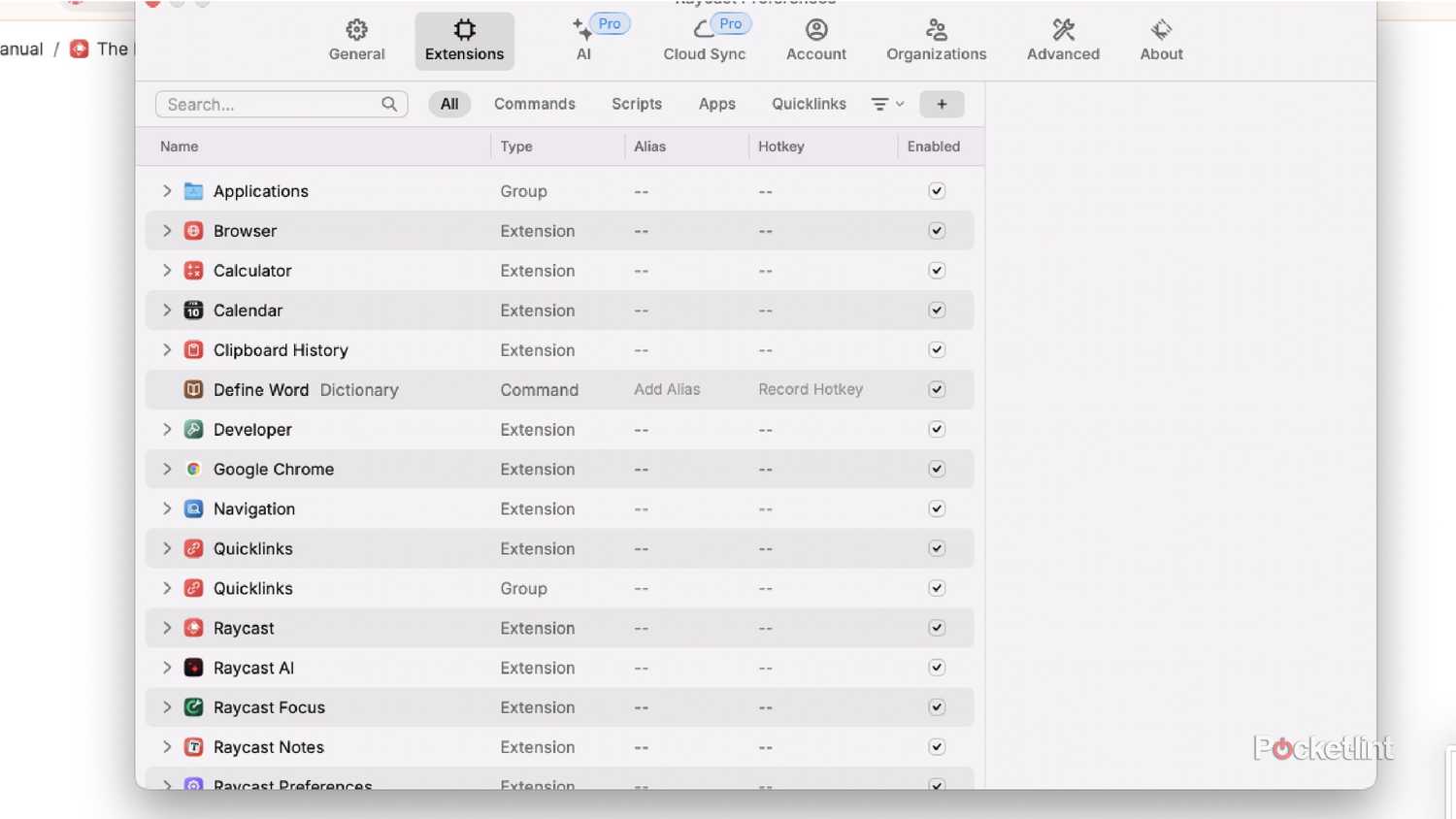
Task: Expand the Applications group
Action: point(166,191)
